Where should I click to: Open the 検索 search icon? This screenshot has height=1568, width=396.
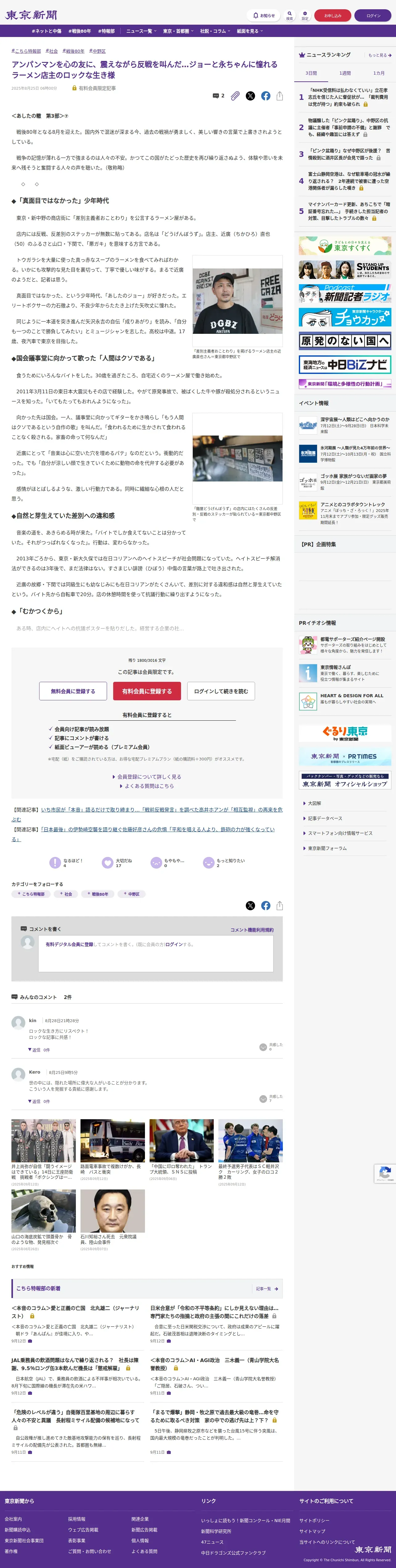pos(289,15)
